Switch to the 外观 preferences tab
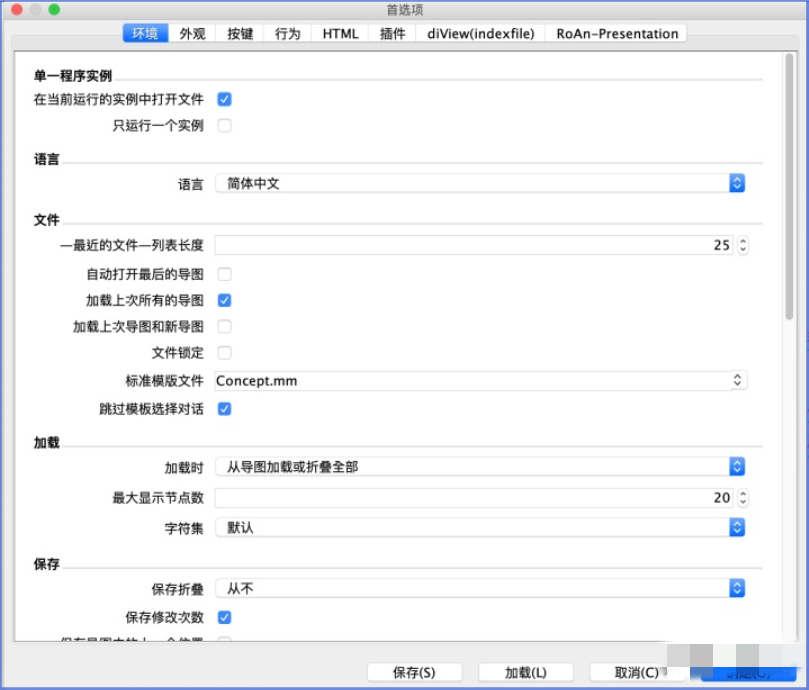 (191, 33)
